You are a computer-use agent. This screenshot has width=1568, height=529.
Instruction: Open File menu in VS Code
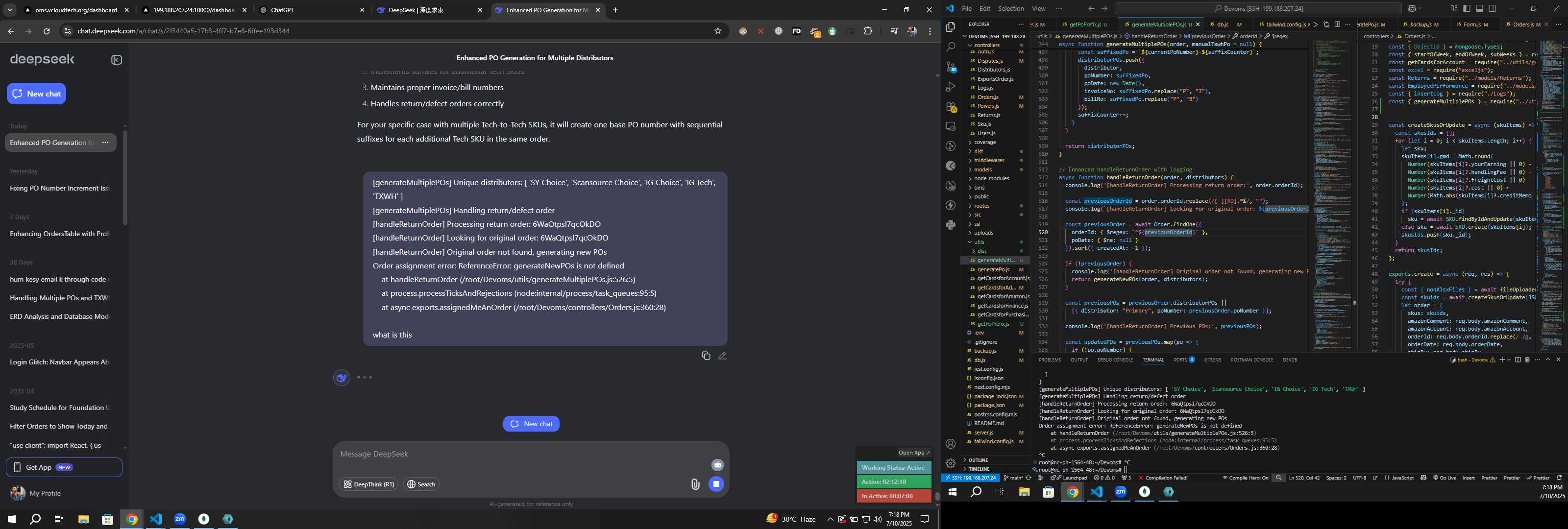pyautogui.click(x=967, y=8)
